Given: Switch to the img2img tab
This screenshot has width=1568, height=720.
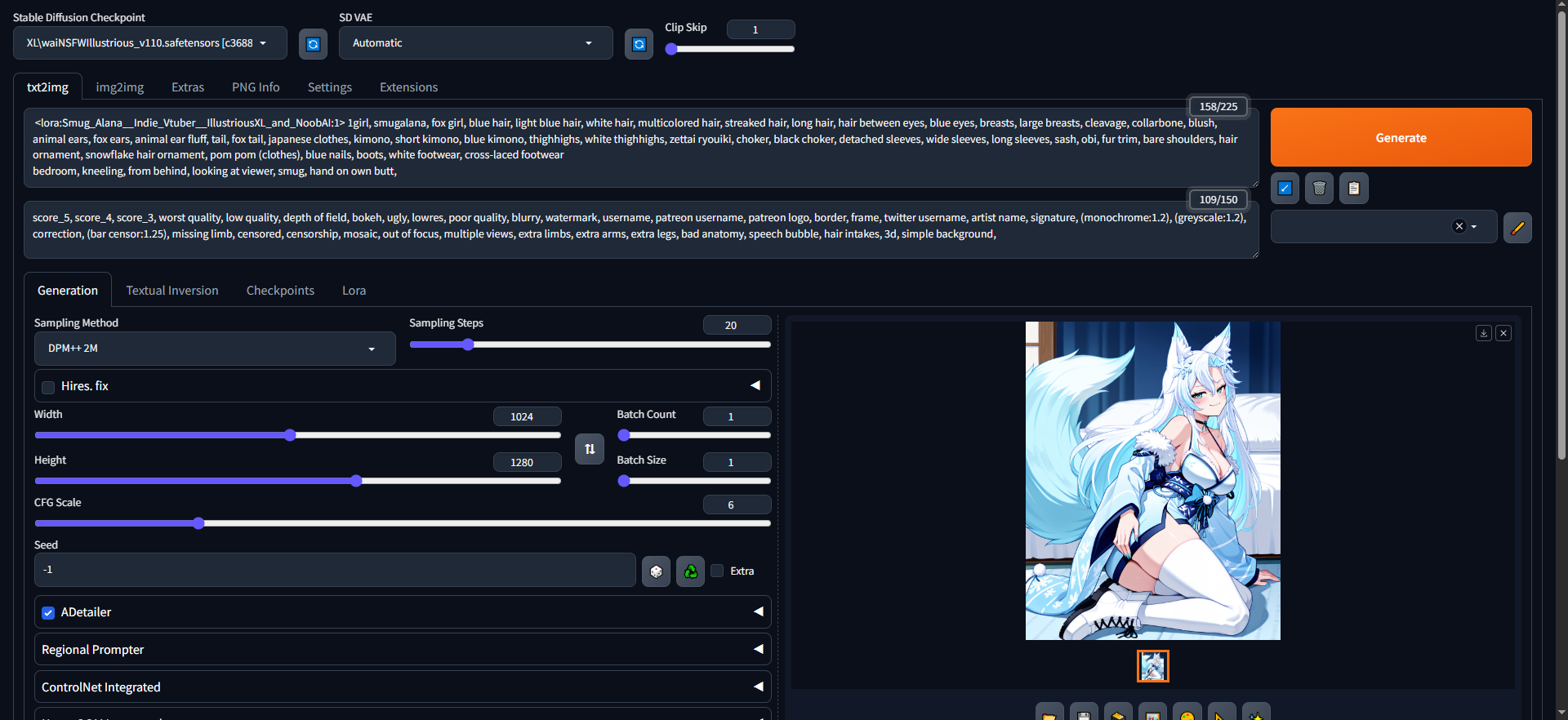Looking at the screenshot, I should pos(120,87).
